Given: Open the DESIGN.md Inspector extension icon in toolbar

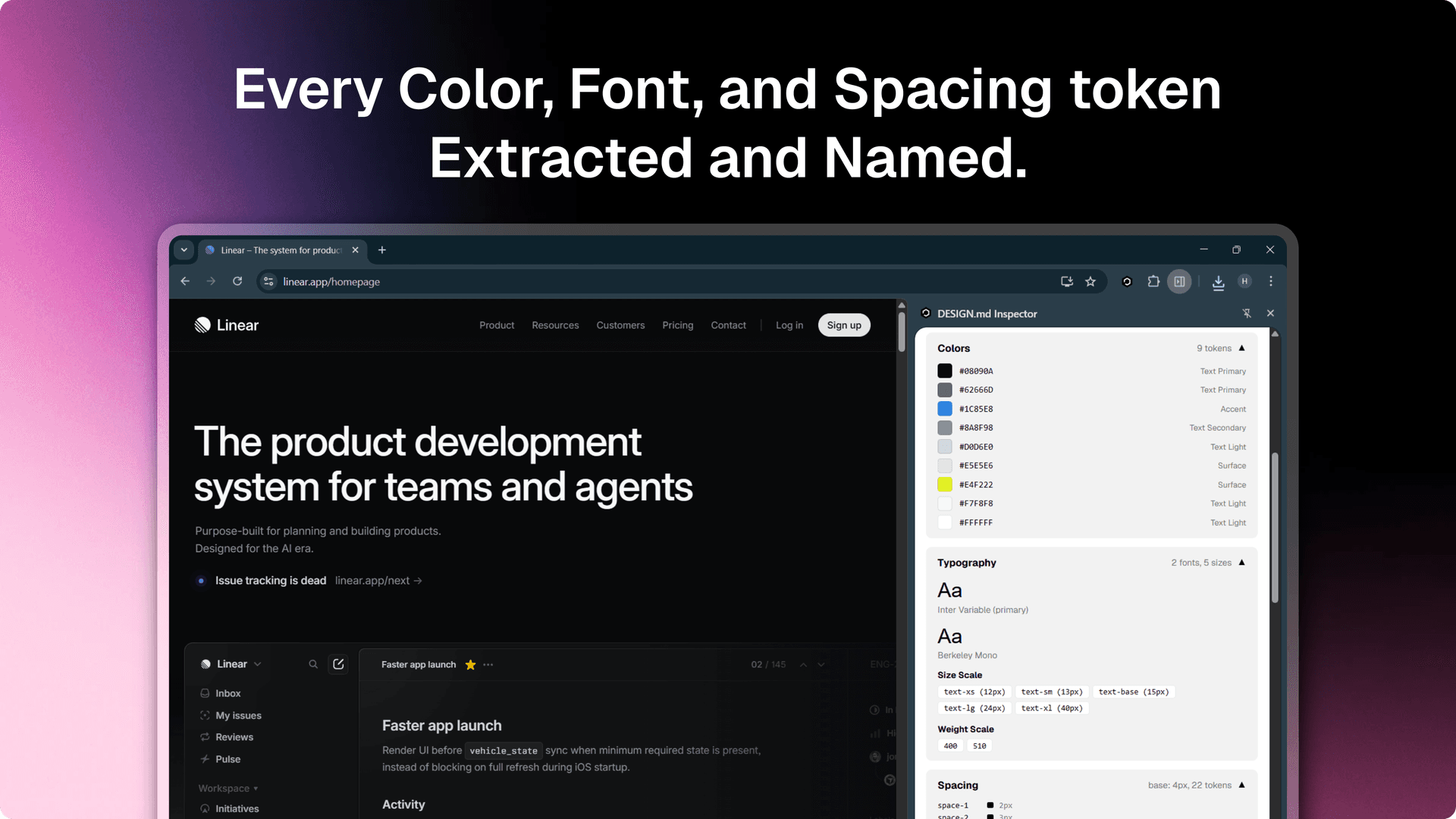Looking at the screenshot, I should 1127,281.
